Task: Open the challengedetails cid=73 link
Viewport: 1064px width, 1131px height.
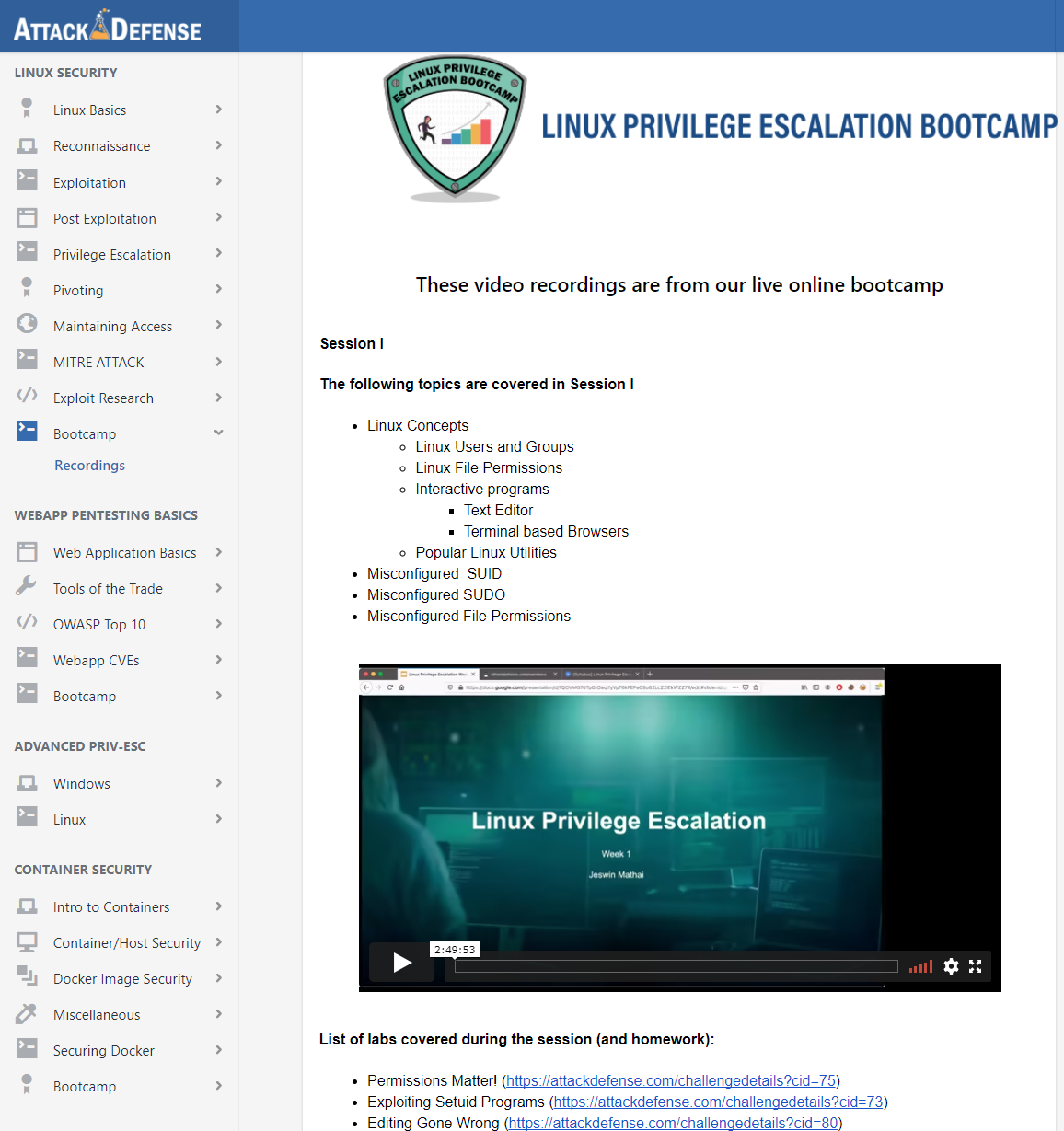Action: 719,1102
